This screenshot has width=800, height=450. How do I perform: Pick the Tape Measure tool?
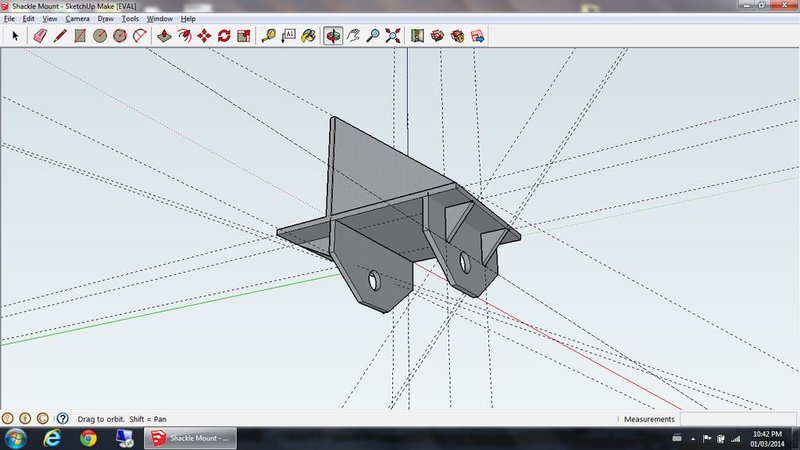pos(268,36)
